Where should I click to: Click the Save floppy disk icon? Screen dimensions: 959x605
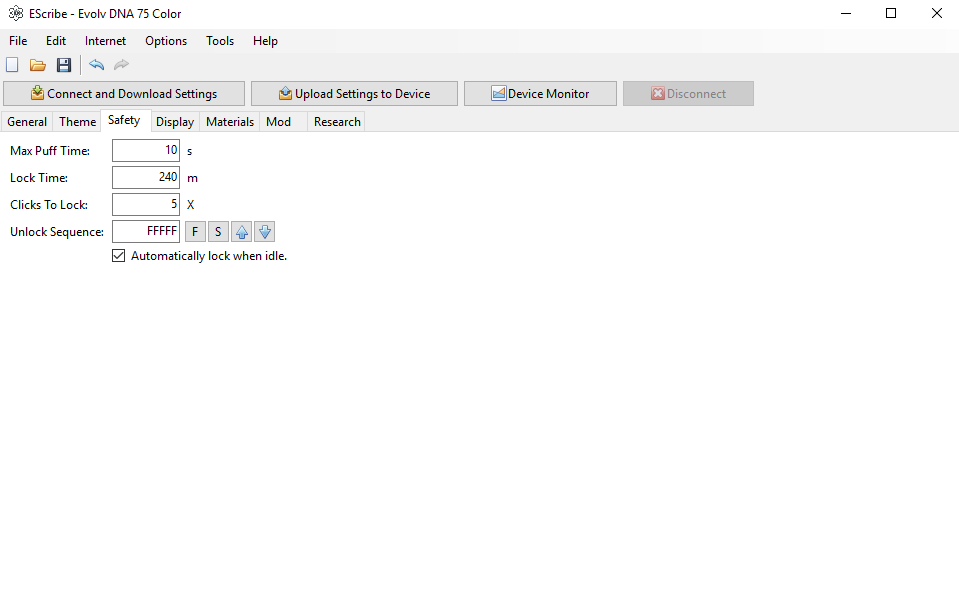(x=64, y=65)
